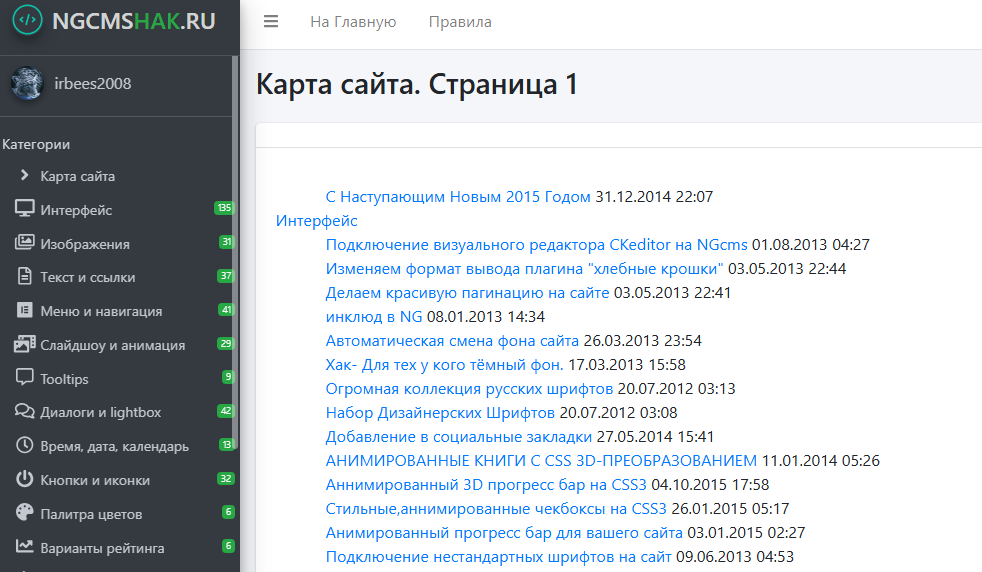This screenshot has width=982, height=572.
Task: Open Автоматическая смена фона сайта link
Action: coord(452,341)
